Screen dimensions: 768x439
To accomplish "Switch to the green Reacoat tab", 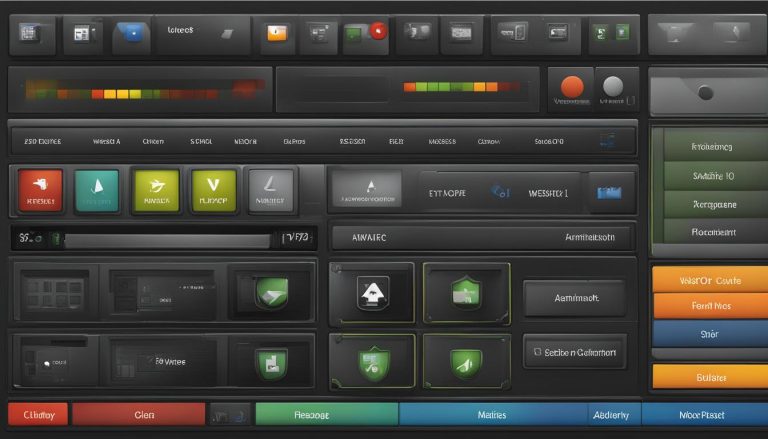I will [327, 415].
